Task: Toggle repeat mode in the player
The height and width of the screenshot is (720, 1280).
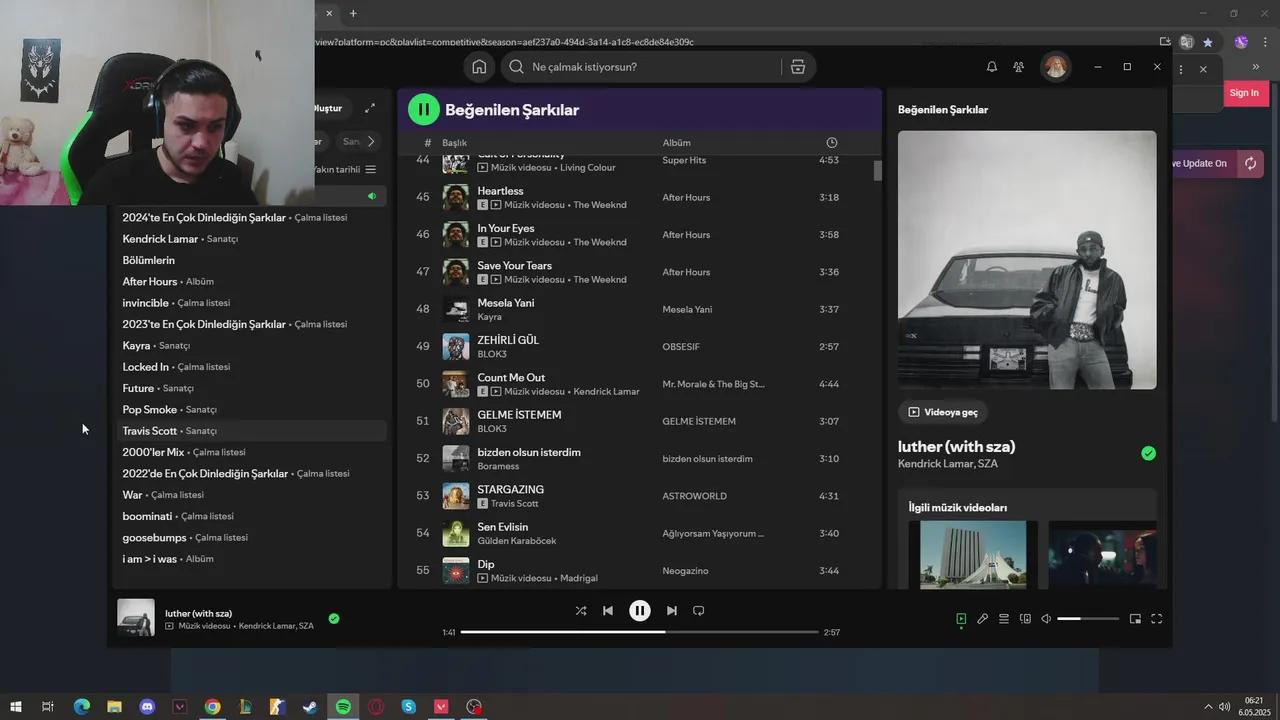Action: coord(699,611)
